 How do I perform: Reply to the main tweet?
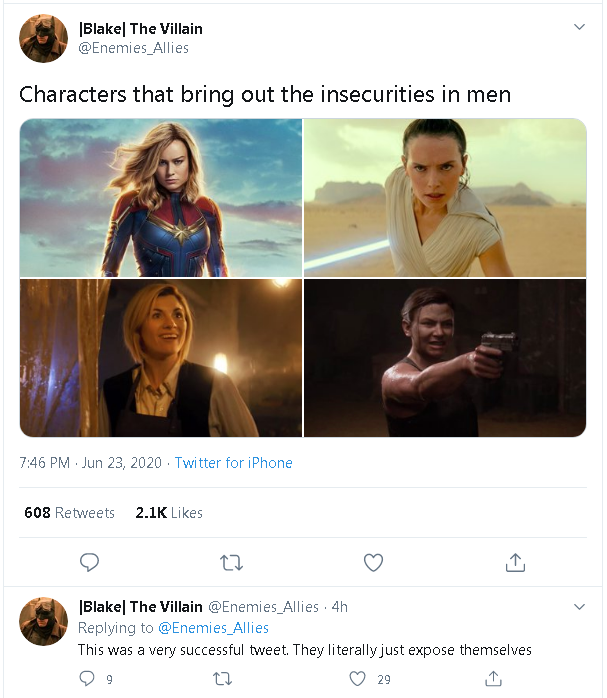point(90,562)
